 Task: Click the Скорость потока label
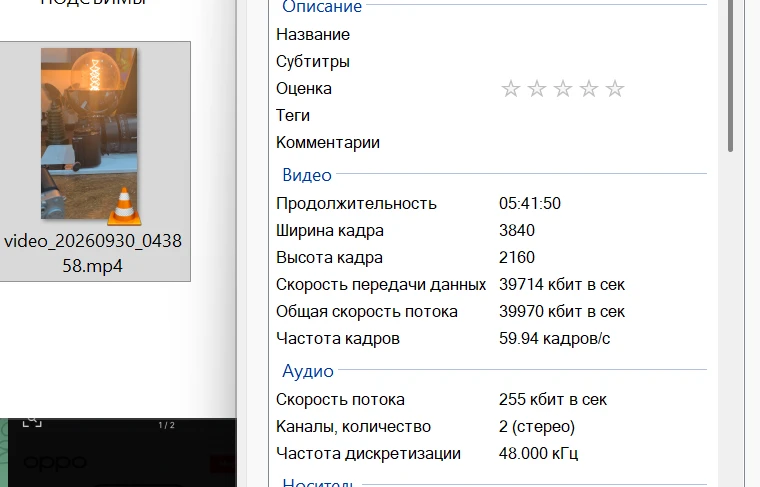(x=340, y=400)
